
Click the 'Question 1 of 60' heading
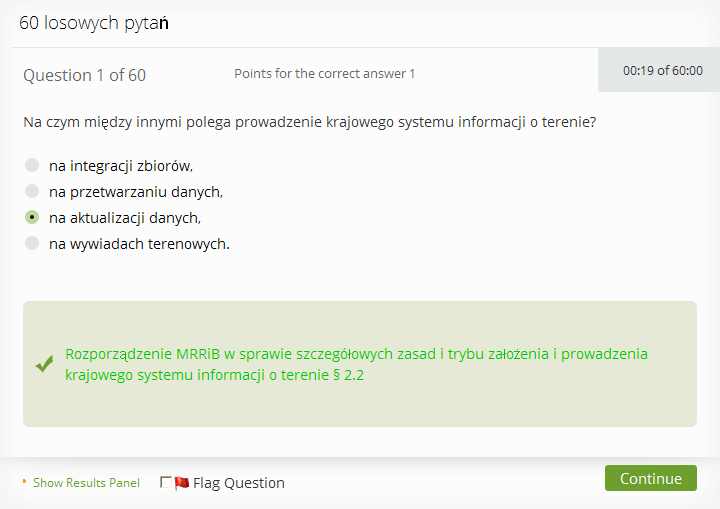pyautogui.click(x=84, y=75)
